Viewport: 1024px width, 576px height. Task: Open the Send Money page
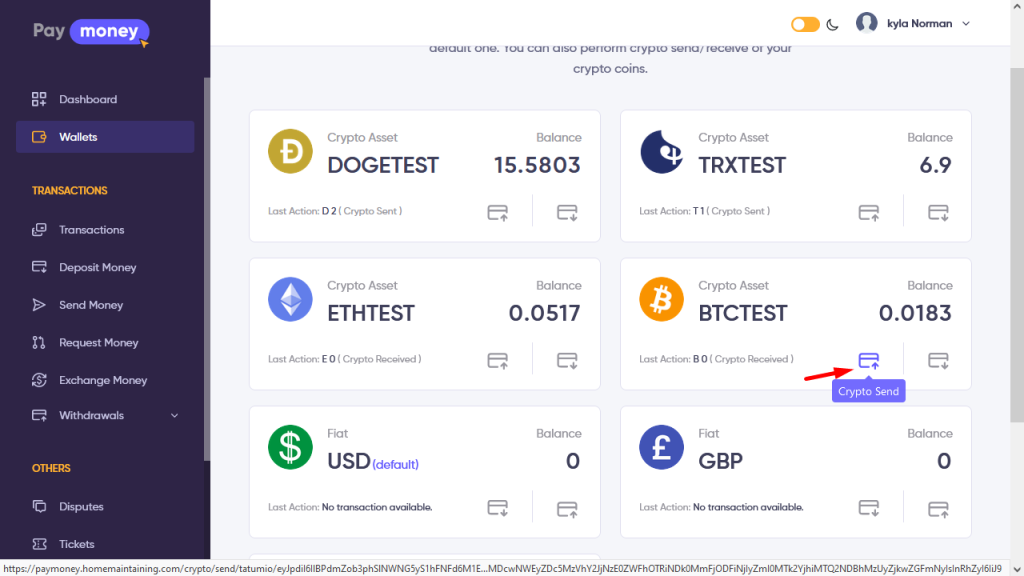click(91, 305)
